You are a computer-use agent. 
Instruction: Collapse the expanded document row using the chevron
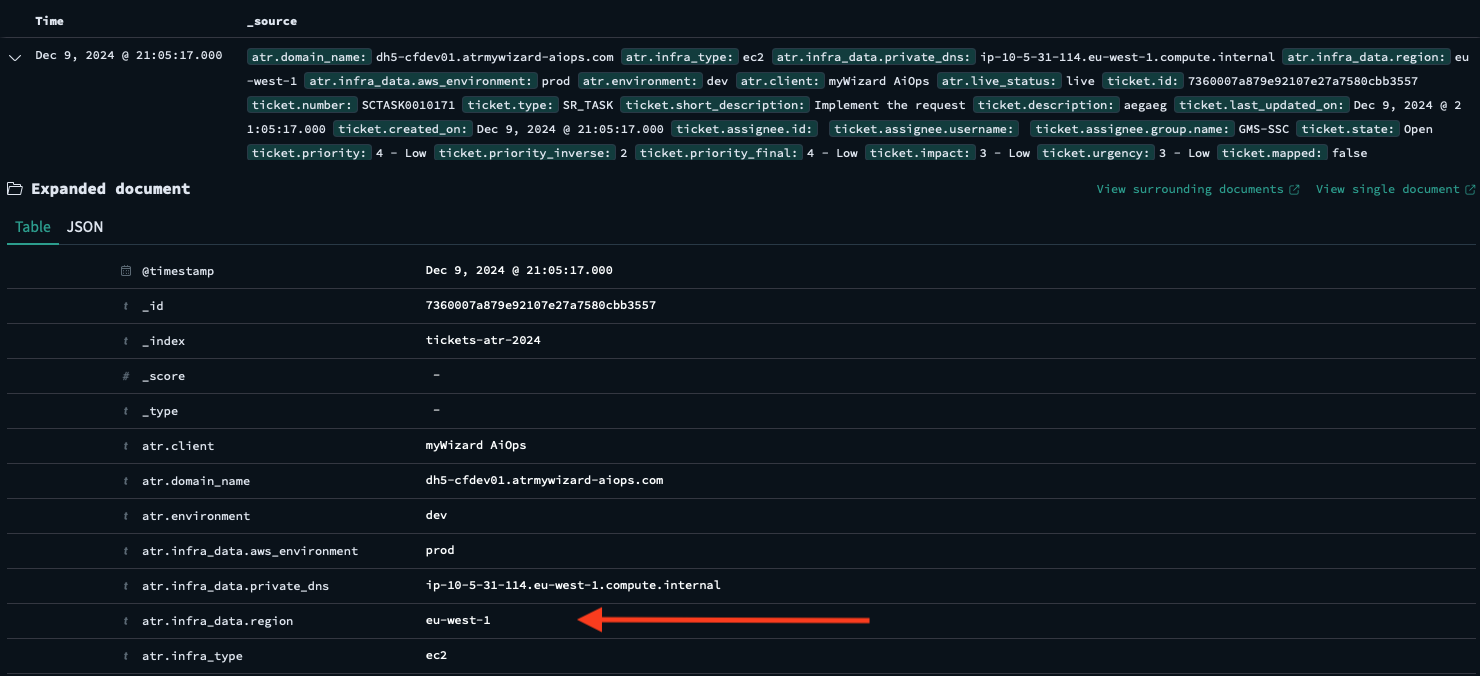click(14, 57)
